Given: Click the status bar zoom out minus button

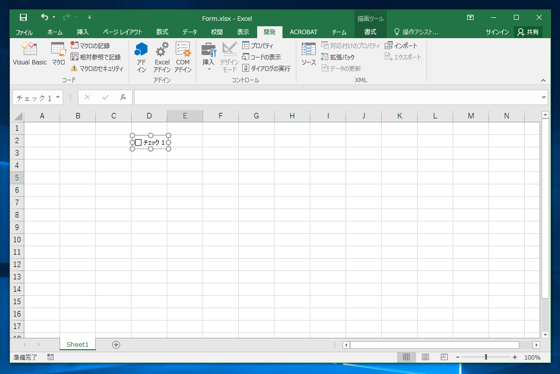Looking at the screenshot, I should 458,357.
